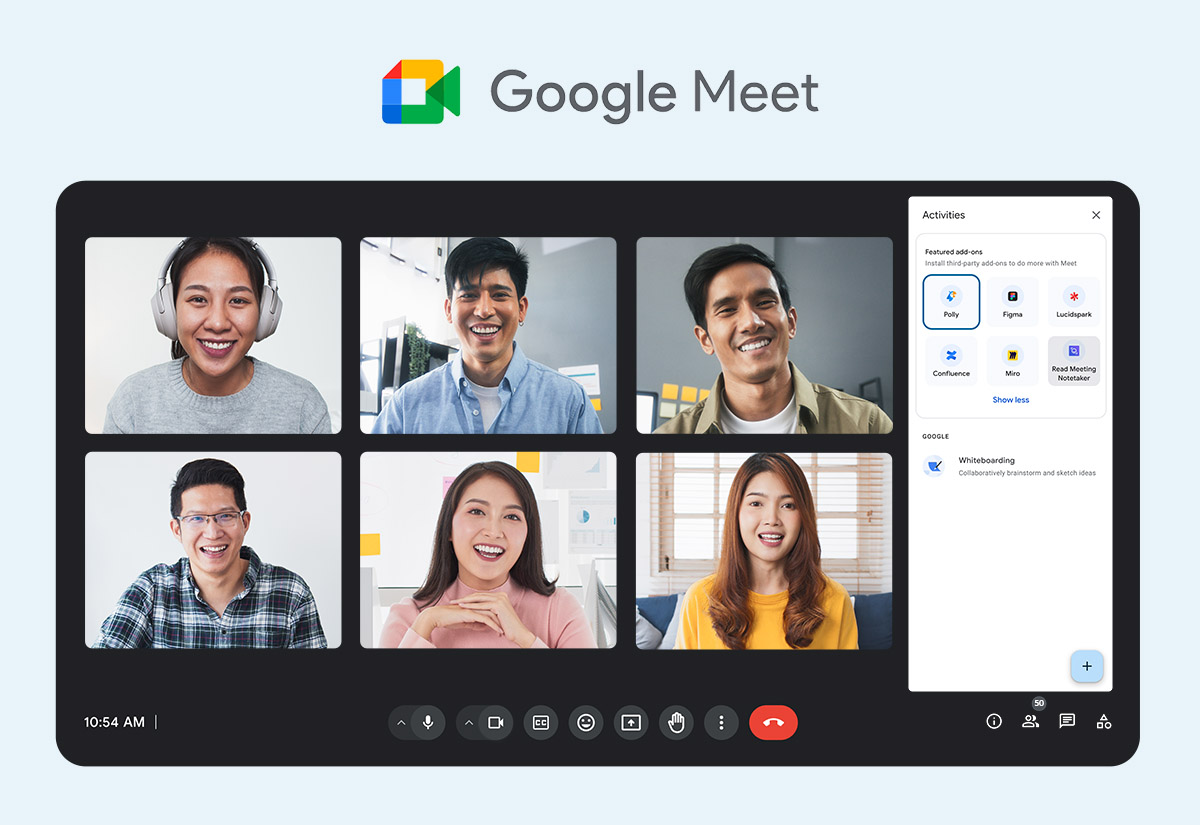Image resolution: width=1200 pixels, height=825 pixels.
Task: Mute the microphone
Action: click(429, 722)
